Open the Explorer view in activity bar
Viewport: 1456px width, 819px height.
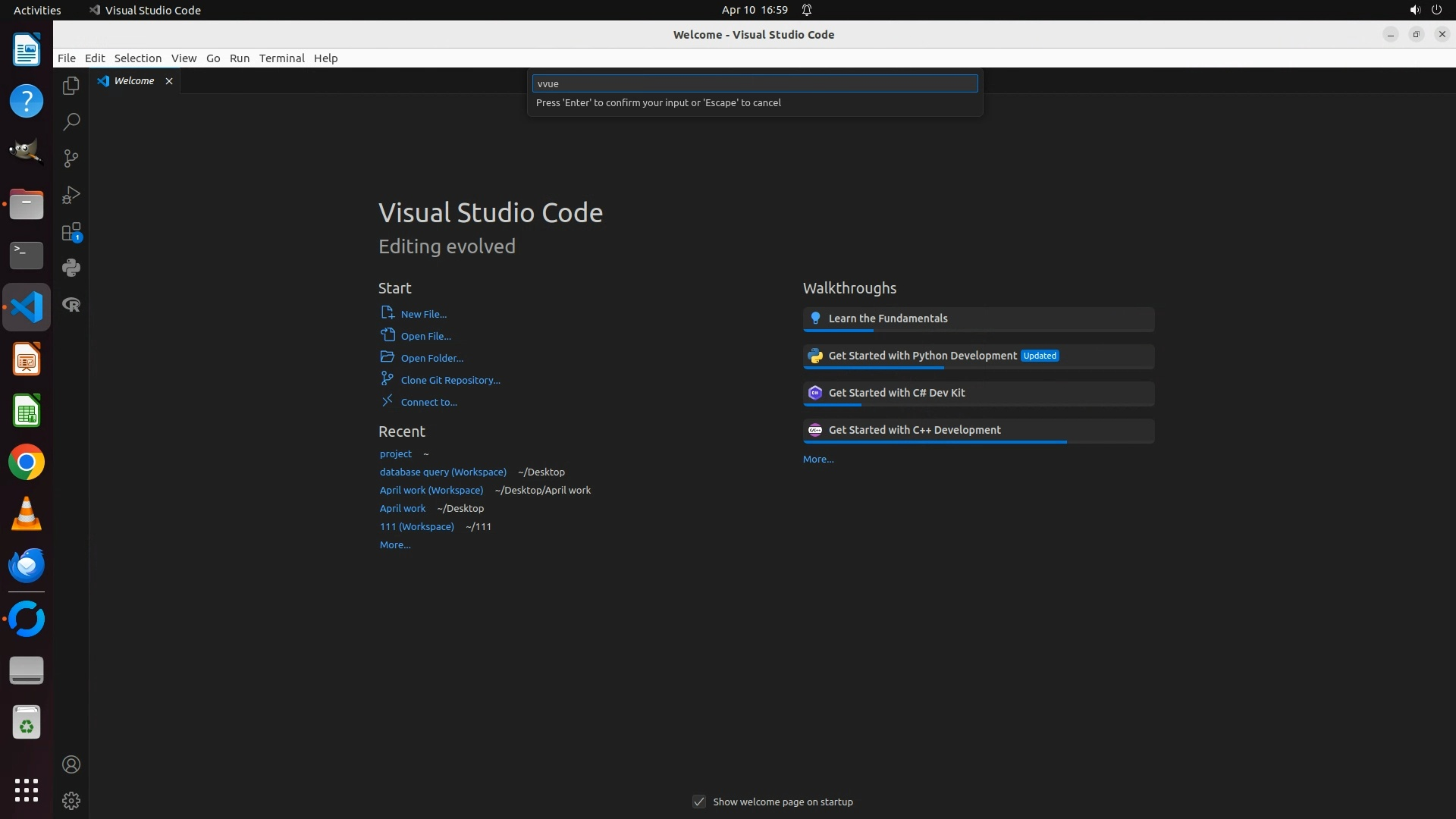(71, 86)
